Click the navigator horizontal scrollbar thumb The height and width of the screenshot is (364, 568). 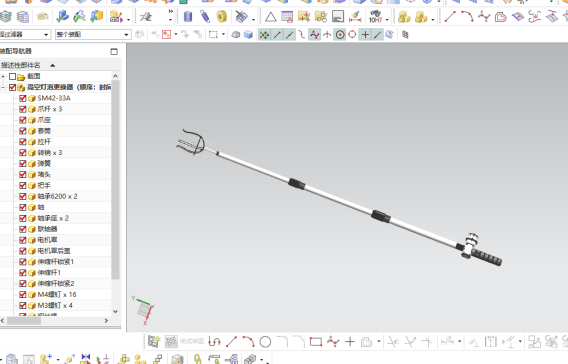[x=24, y=321]
